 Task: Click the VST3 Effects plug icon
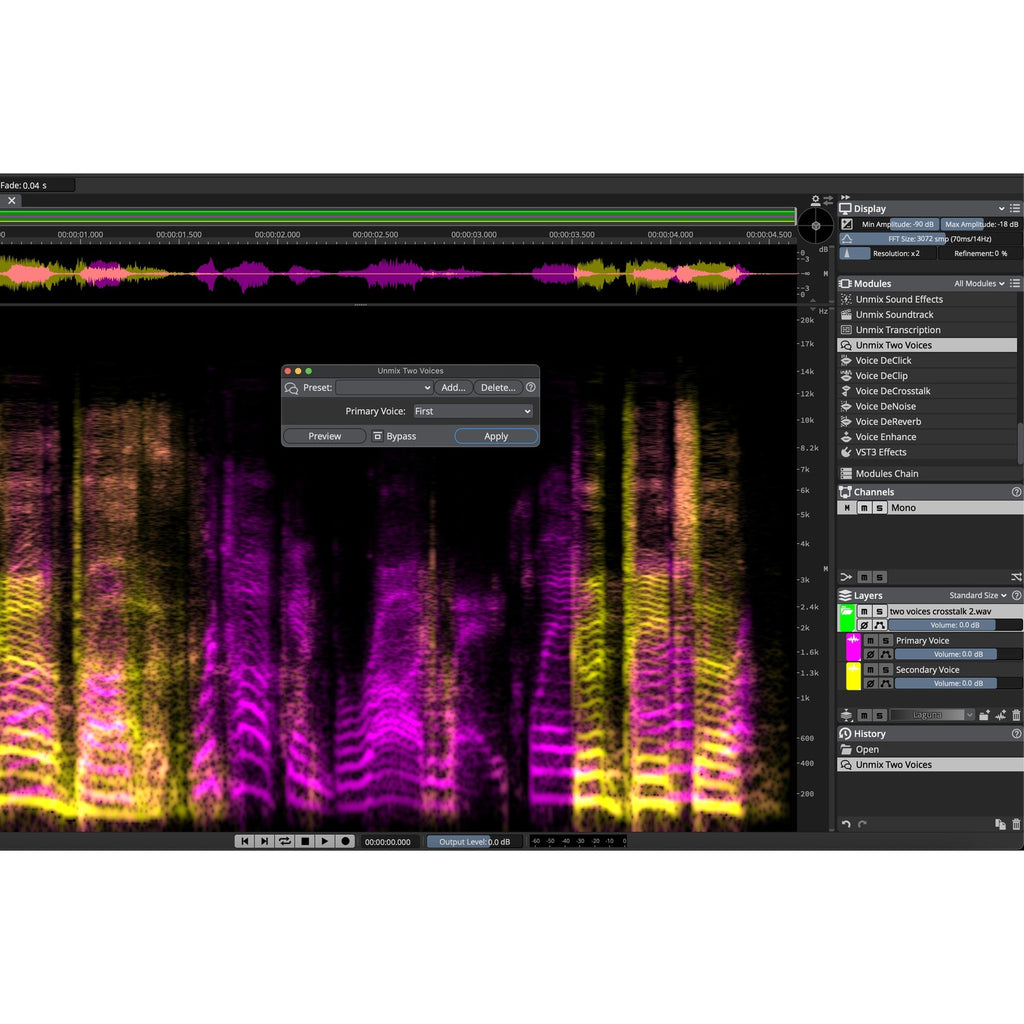click(846, 452)
